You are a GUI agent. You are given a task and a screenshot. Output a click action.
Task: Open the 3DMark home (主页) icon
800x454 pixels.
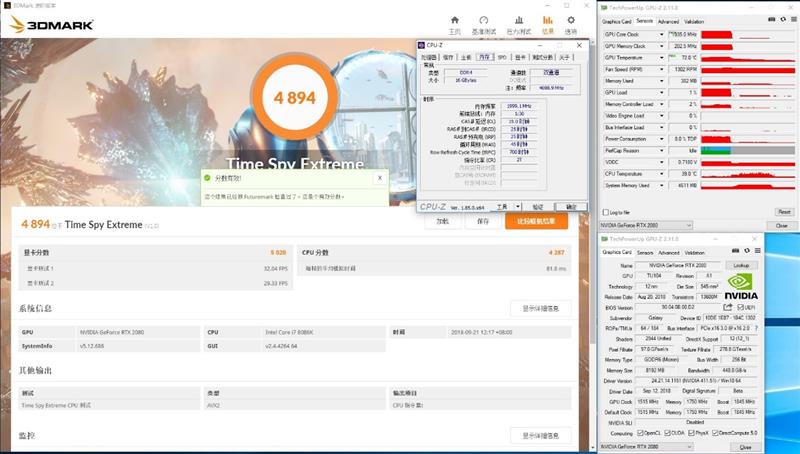pyautogui.click(x=455, y=20)
